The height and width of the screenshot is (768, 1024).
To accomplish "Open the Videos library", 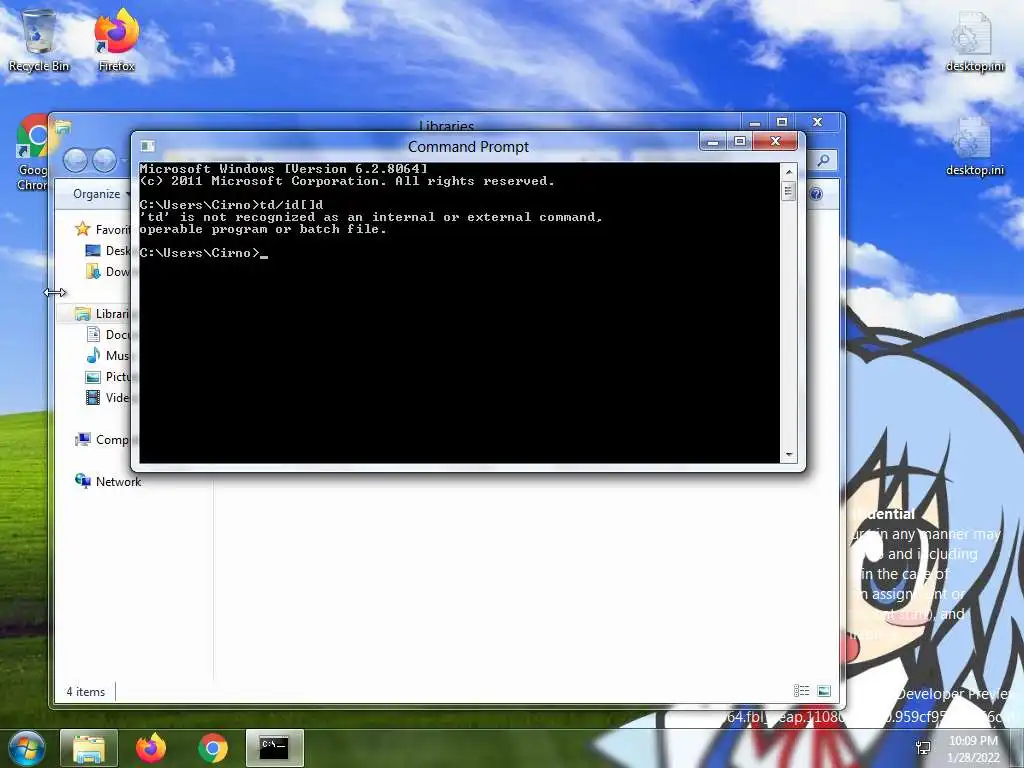I will tap(108, 397).
